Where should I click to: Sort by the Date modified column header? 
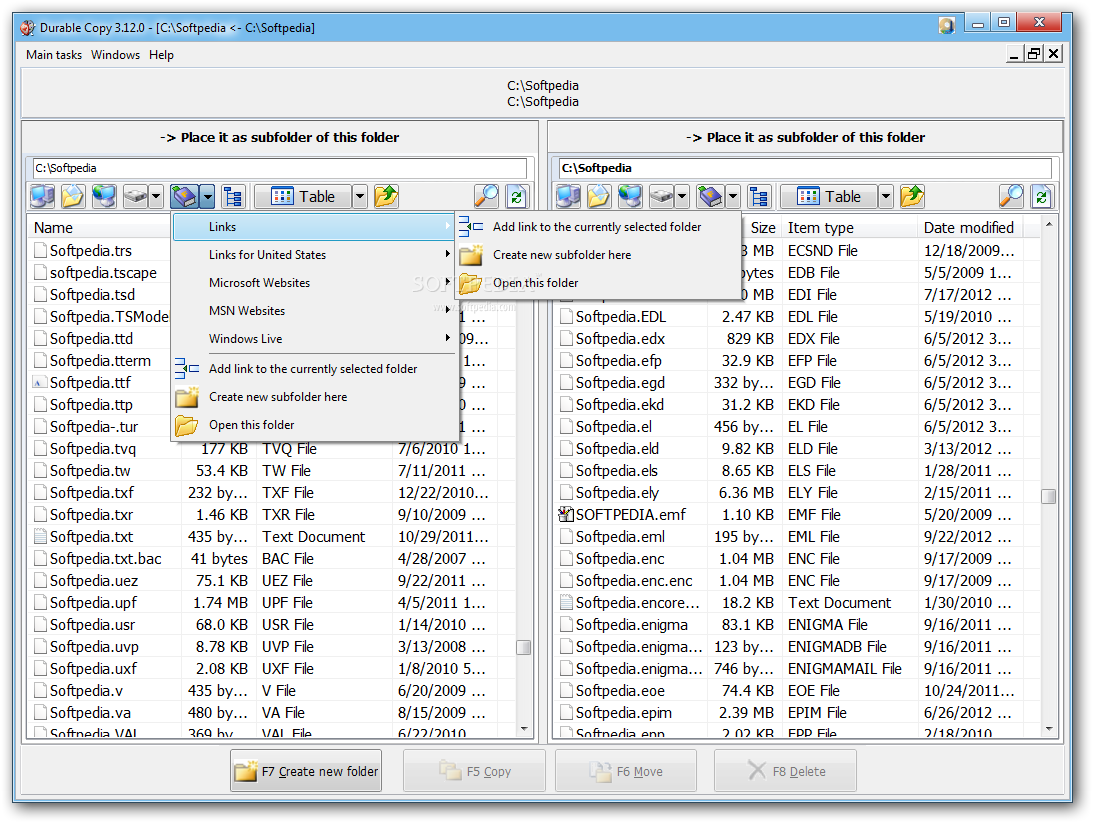click(969, 228)
